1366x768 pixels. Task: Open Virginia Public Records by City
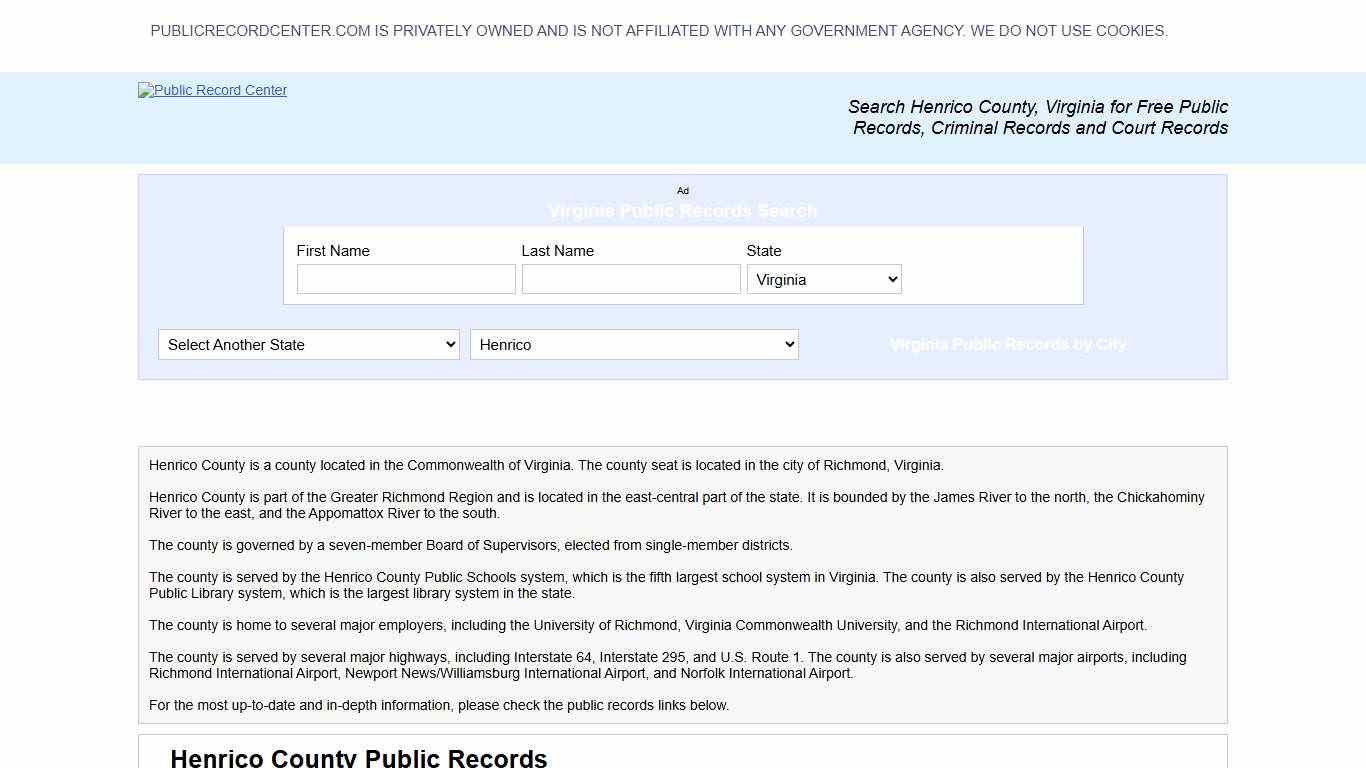1008,344
